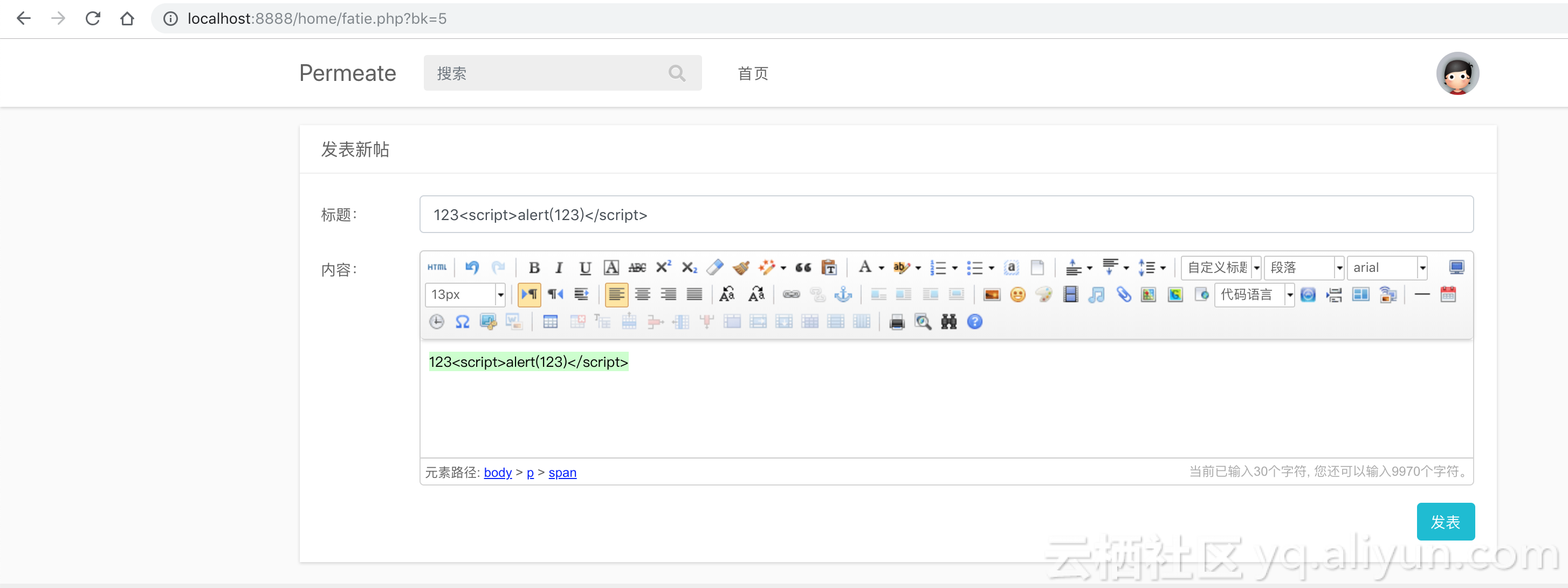Click the search magnifier icon
The image size is (1568, 588).
pos(677,73)
